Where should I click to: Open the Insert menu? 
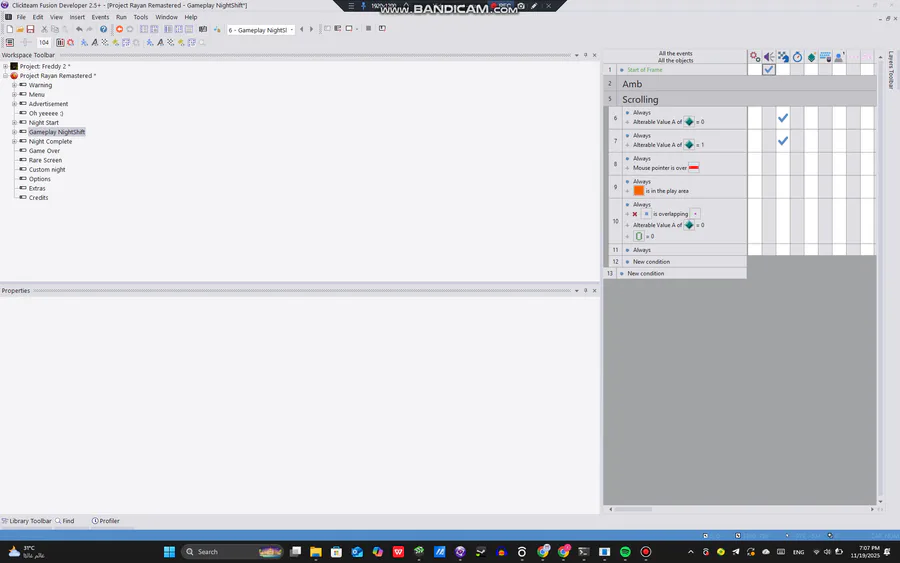(77, 17)
